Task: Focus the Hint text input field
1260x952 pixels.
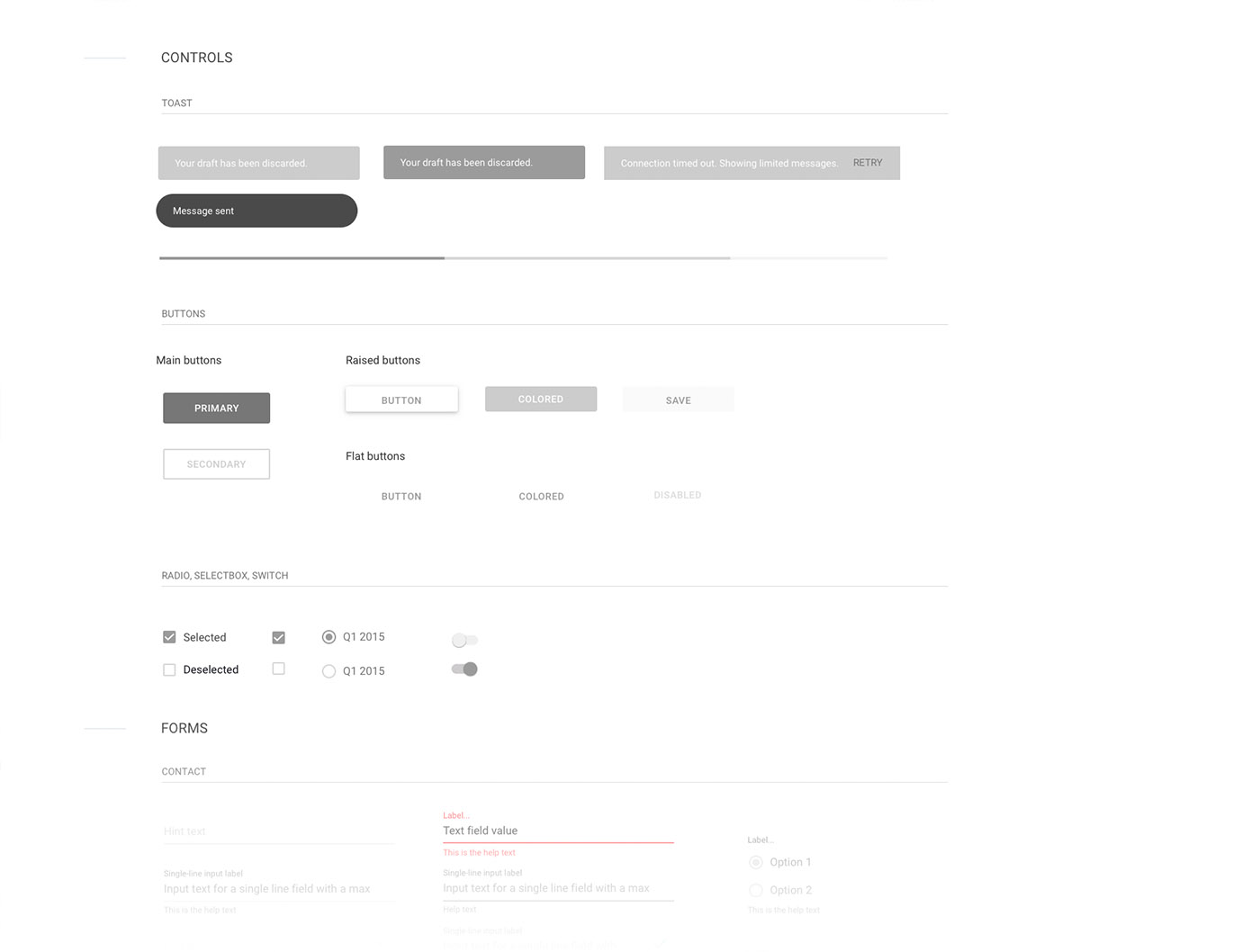Action: pyautogui.click(x=279, y=831)
